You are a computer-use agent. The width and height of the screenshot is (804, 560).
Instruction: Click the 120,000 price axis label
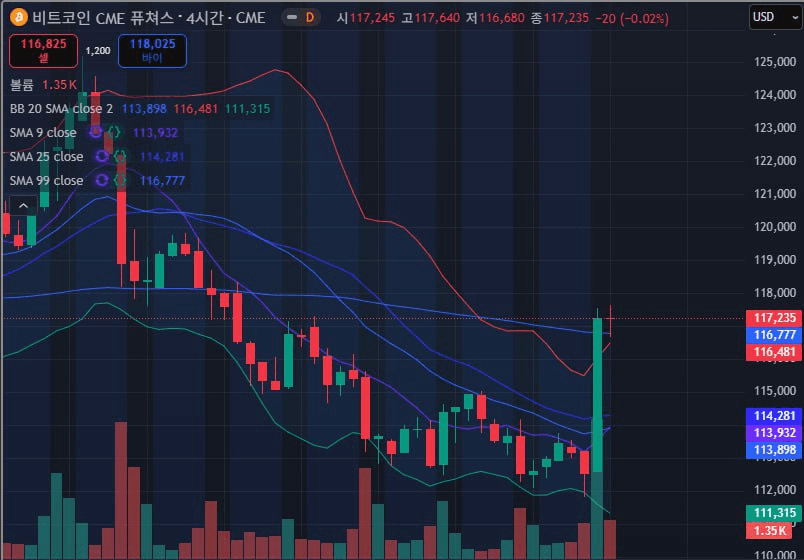[775, 227]
